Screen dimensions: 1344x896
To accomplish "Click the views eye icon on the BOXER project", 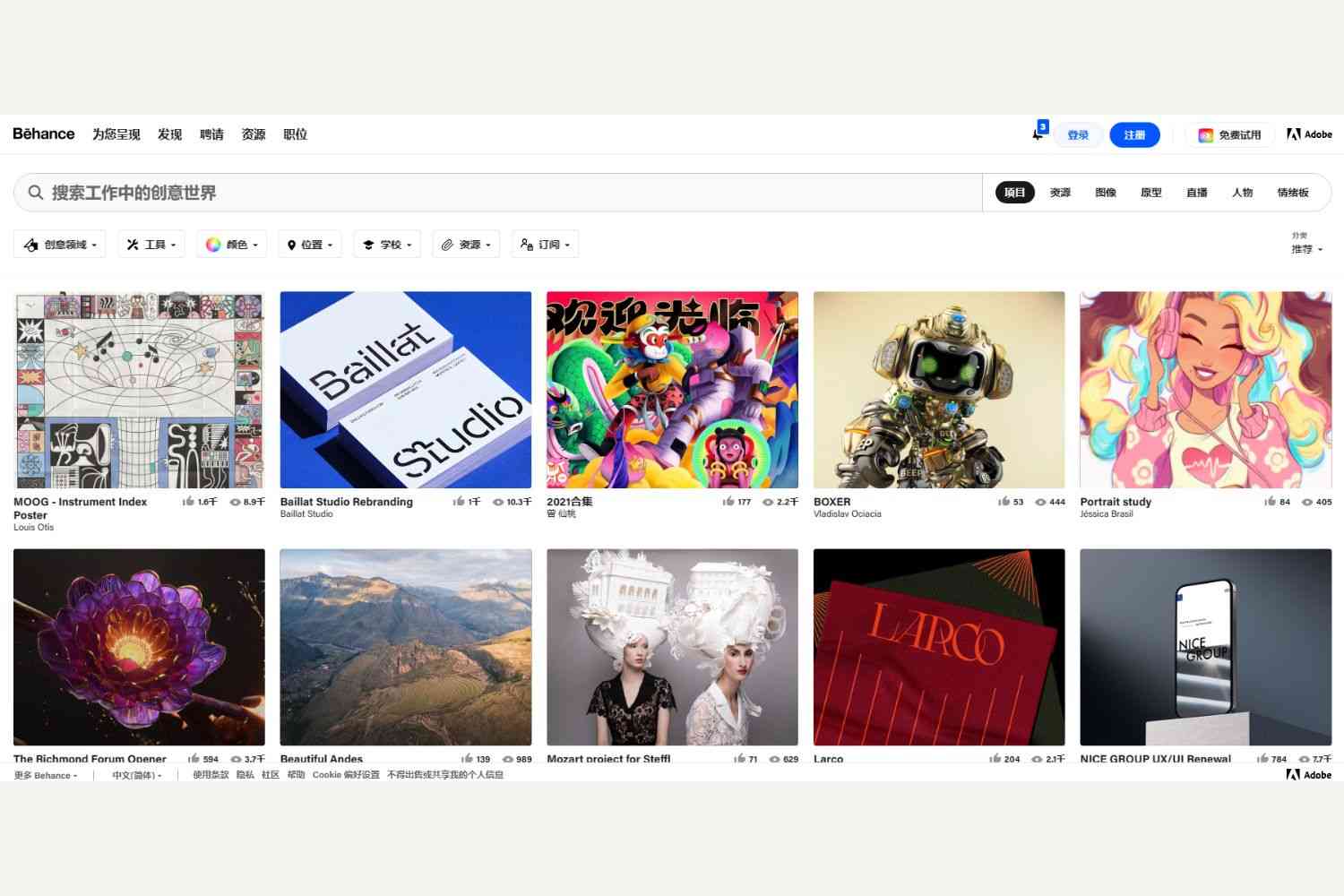I will coord(1040,502).
